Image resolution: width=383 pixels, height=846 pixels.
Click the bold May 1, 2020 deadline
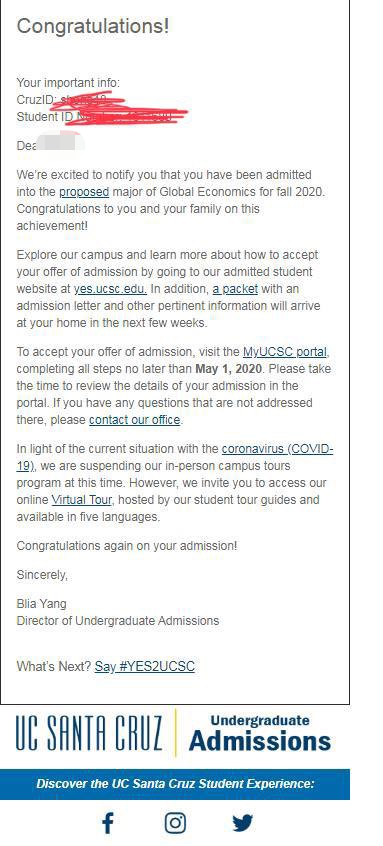pyautogui.click(x=229, y=369)
